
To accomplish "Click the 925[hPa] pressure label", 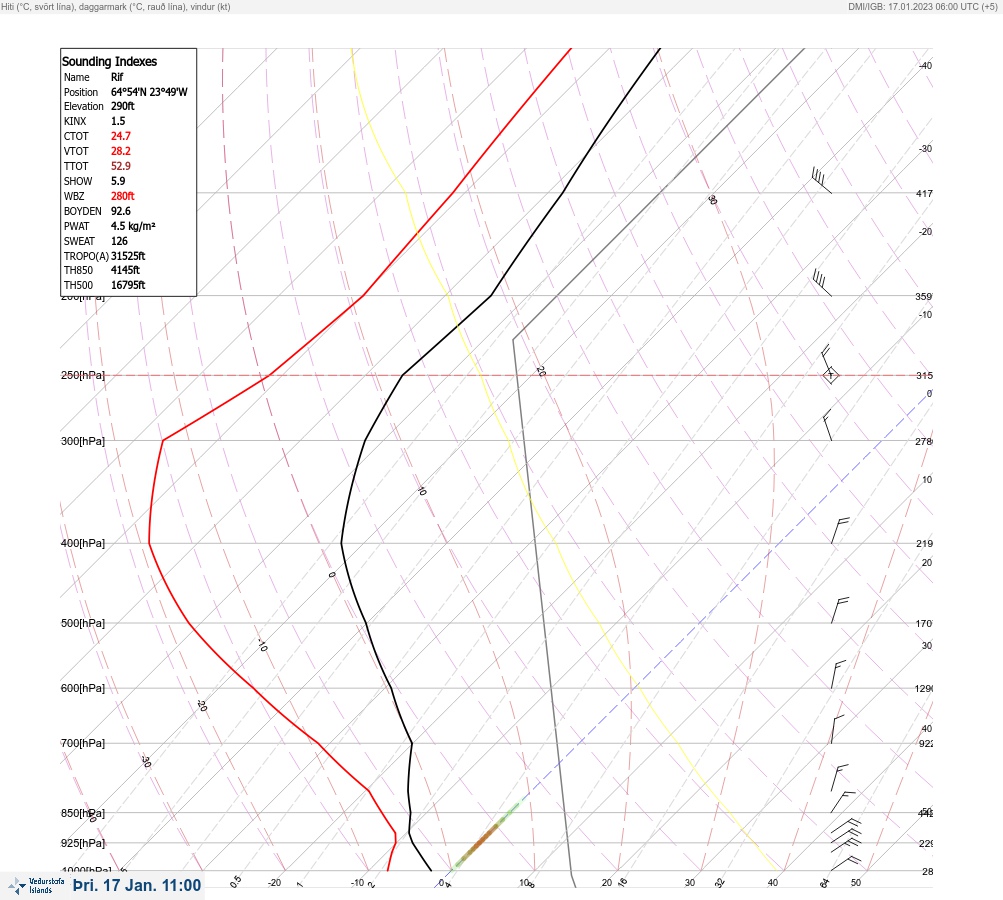I will (83, 843).
